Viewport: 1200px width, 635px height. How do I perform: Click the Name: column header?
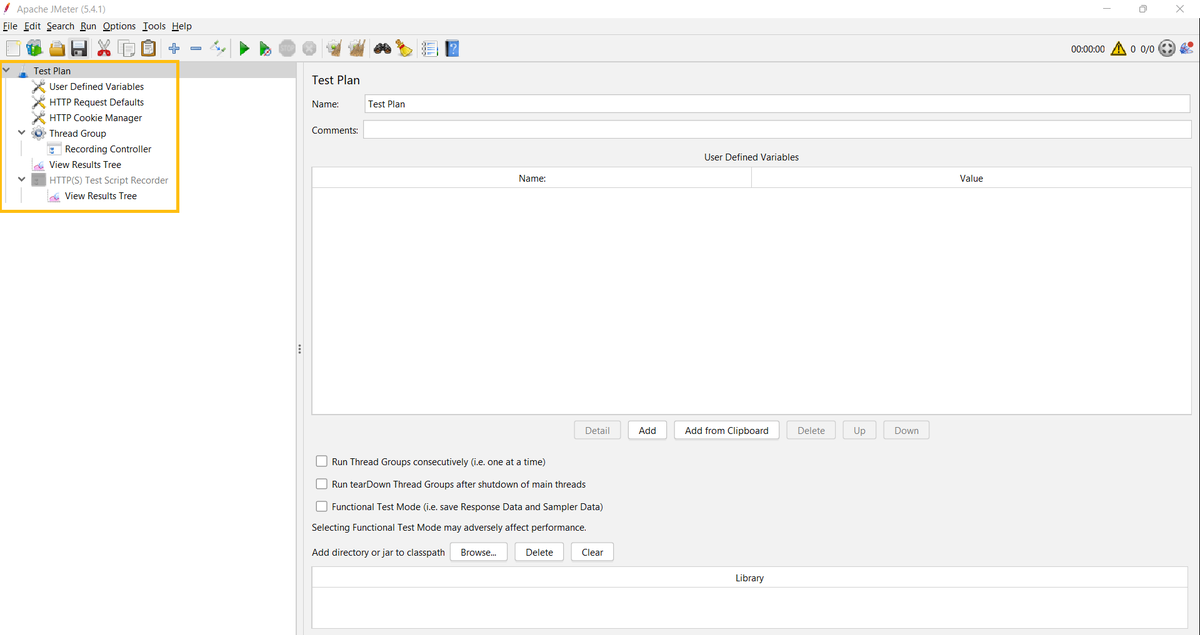(x=532, y=178)
